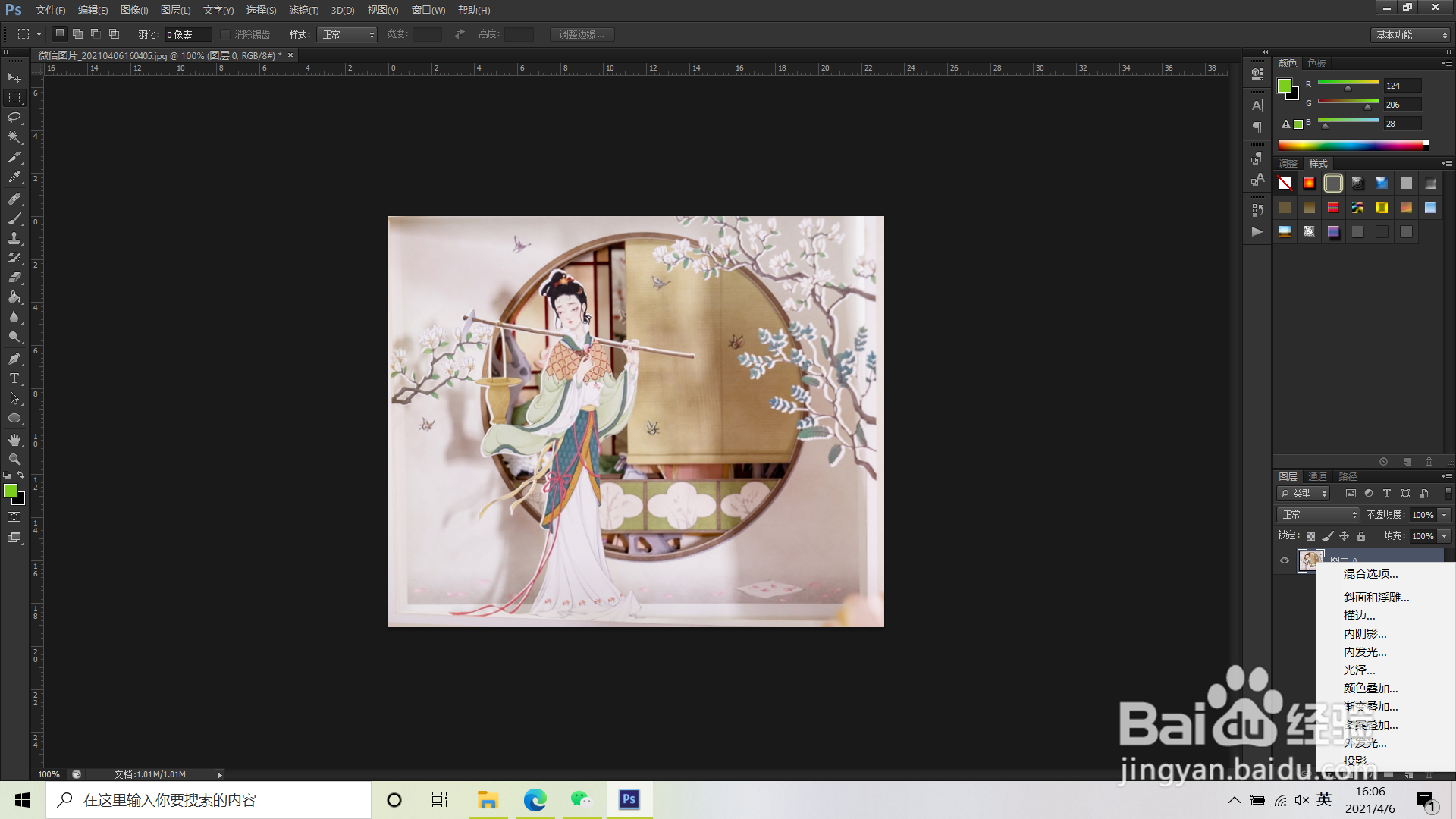Image resolution: width=1456 pixels, height=819 pixels.
Task: Select the Ellipse shape tool
Action: point(14,418)
